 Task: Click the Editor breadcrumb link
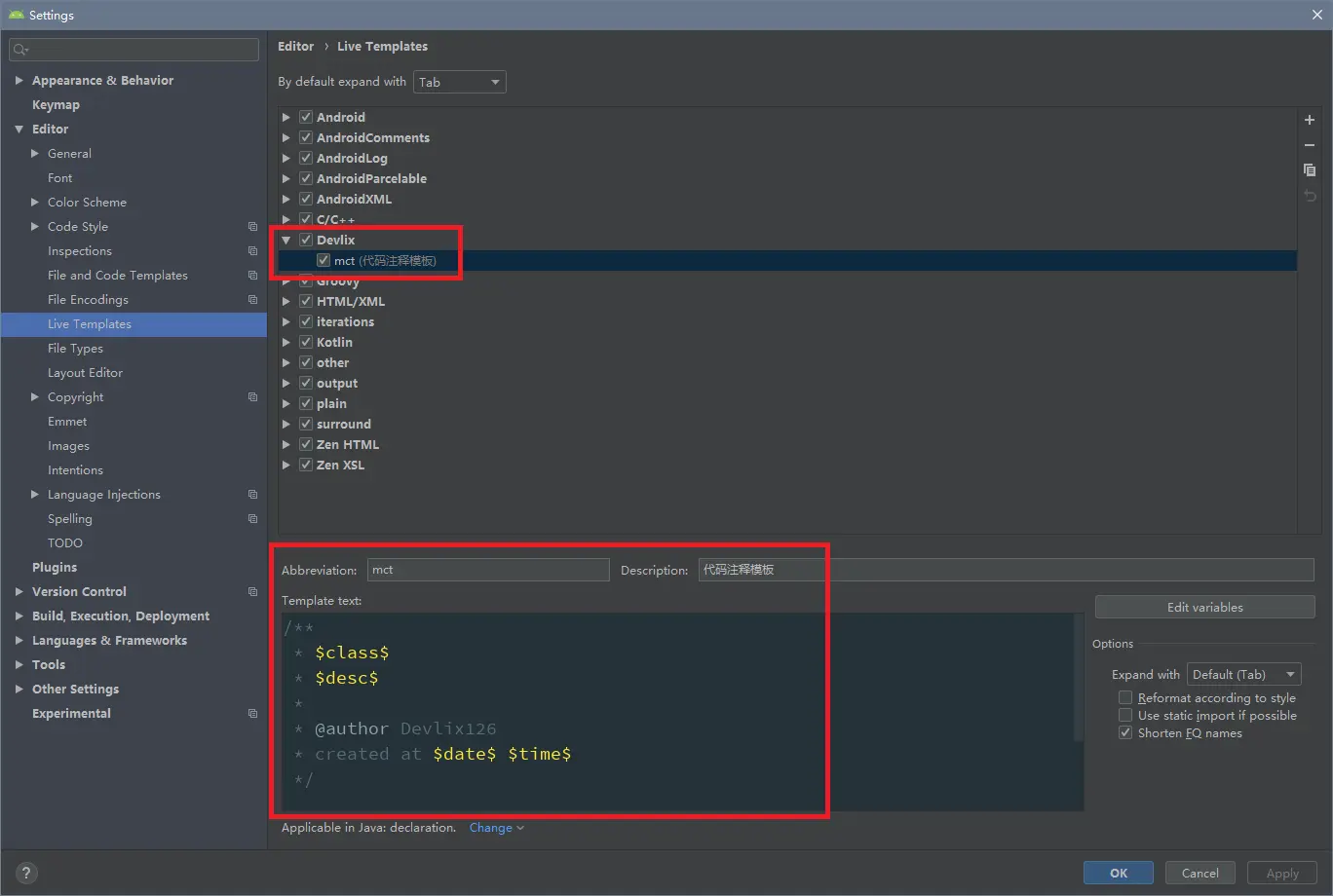296,46
